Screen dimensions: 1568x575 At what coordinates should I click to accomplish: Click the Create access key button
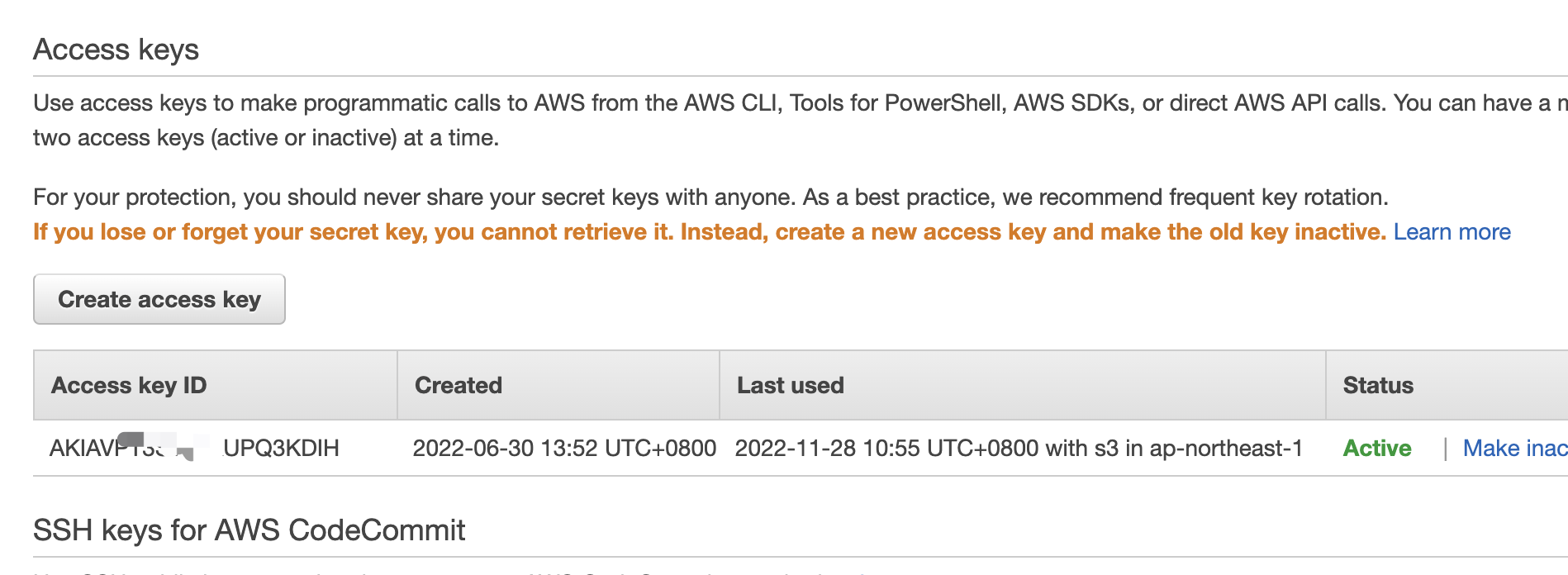tap(159, 299)
